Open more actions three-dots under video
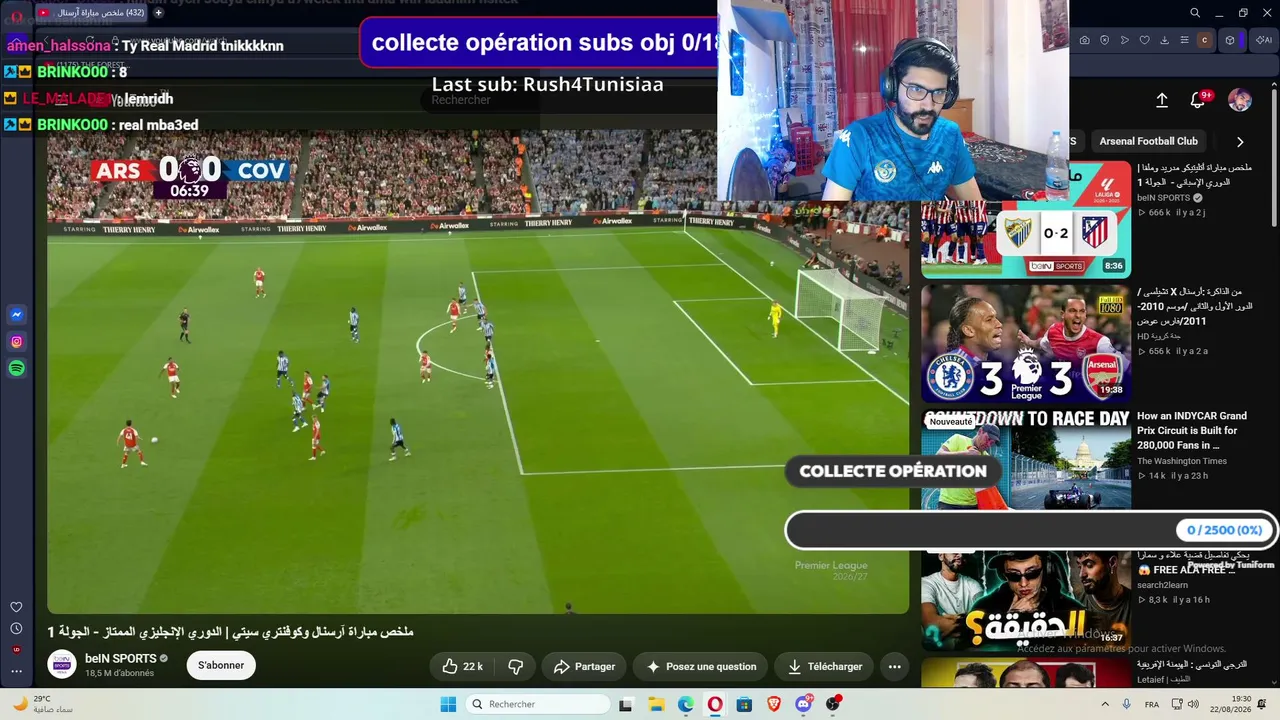1280x720 pixels. tap(895, 666)
